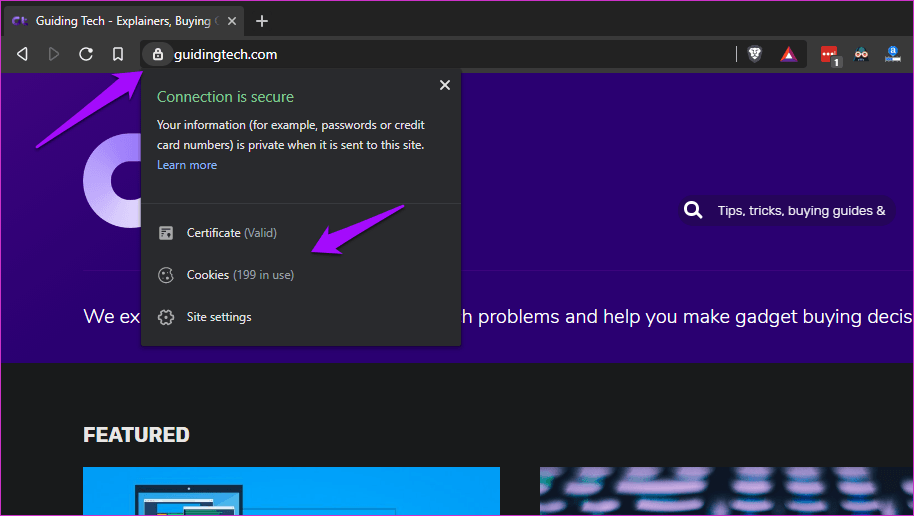
Task: Close the connection info popup
Action: 445,85
